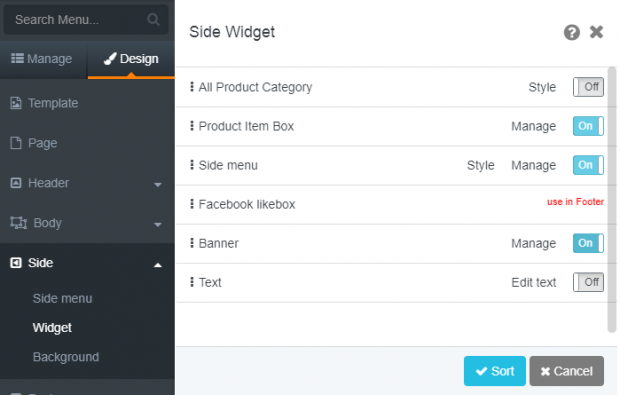Turn on All Product Category toggle
The image size is (620, 395).
click(588, 87)
